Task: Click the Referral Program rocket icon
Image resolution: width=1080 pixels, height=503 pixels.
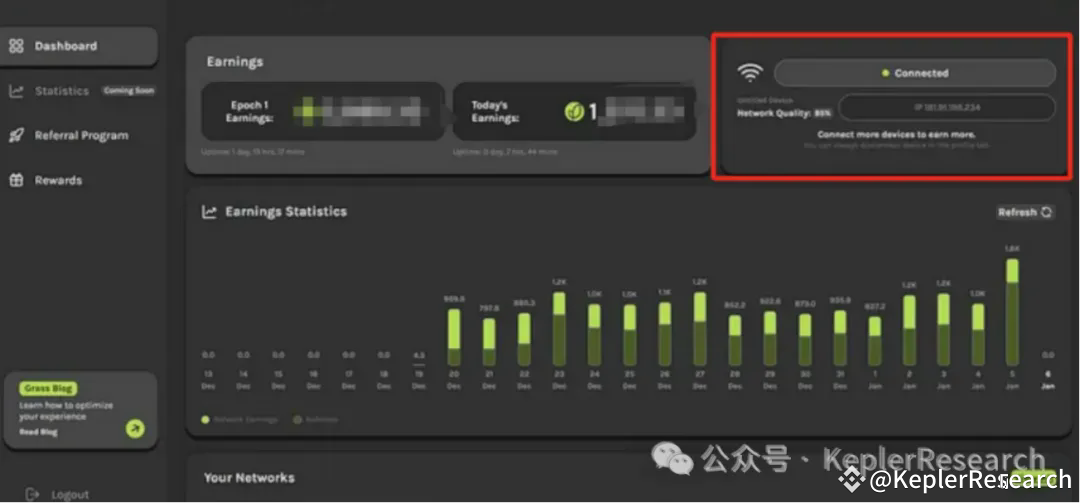Action: point(16,136)
